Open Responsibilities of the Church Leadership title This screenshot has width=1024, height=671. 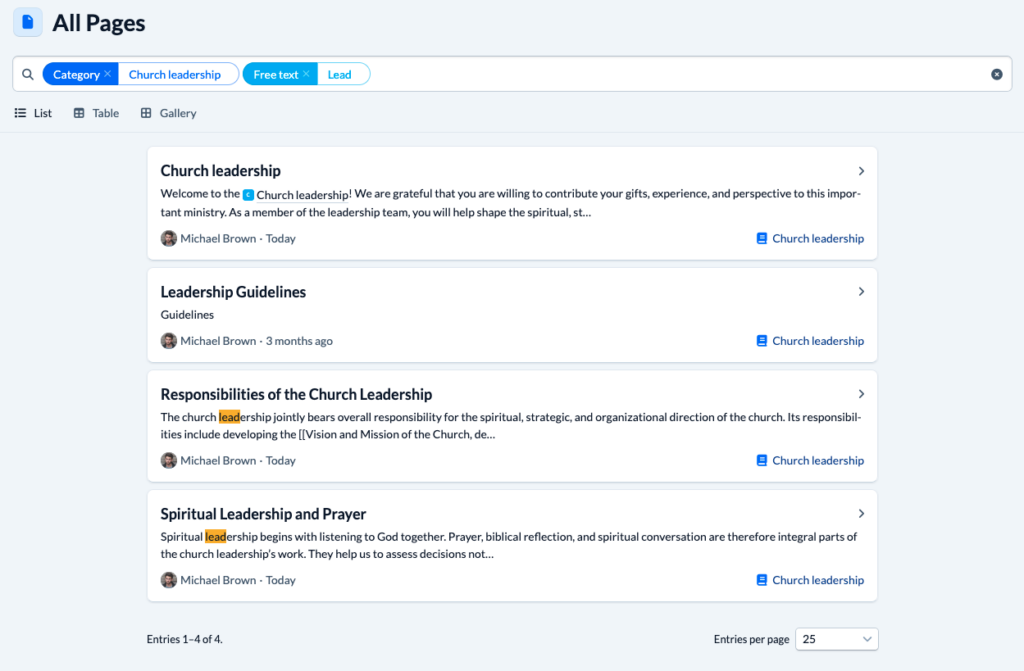[296, 394]
